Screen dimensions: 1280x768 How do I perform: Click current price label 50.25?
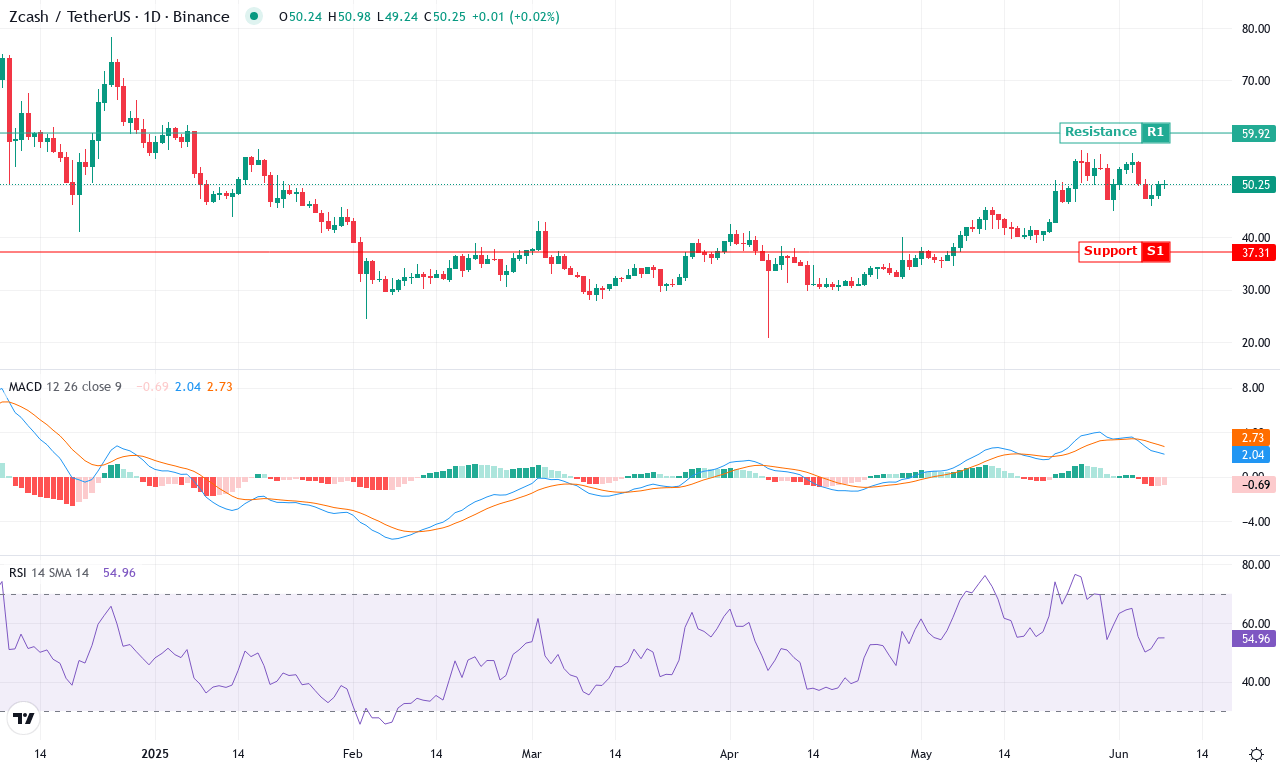tap(1255, 184)
